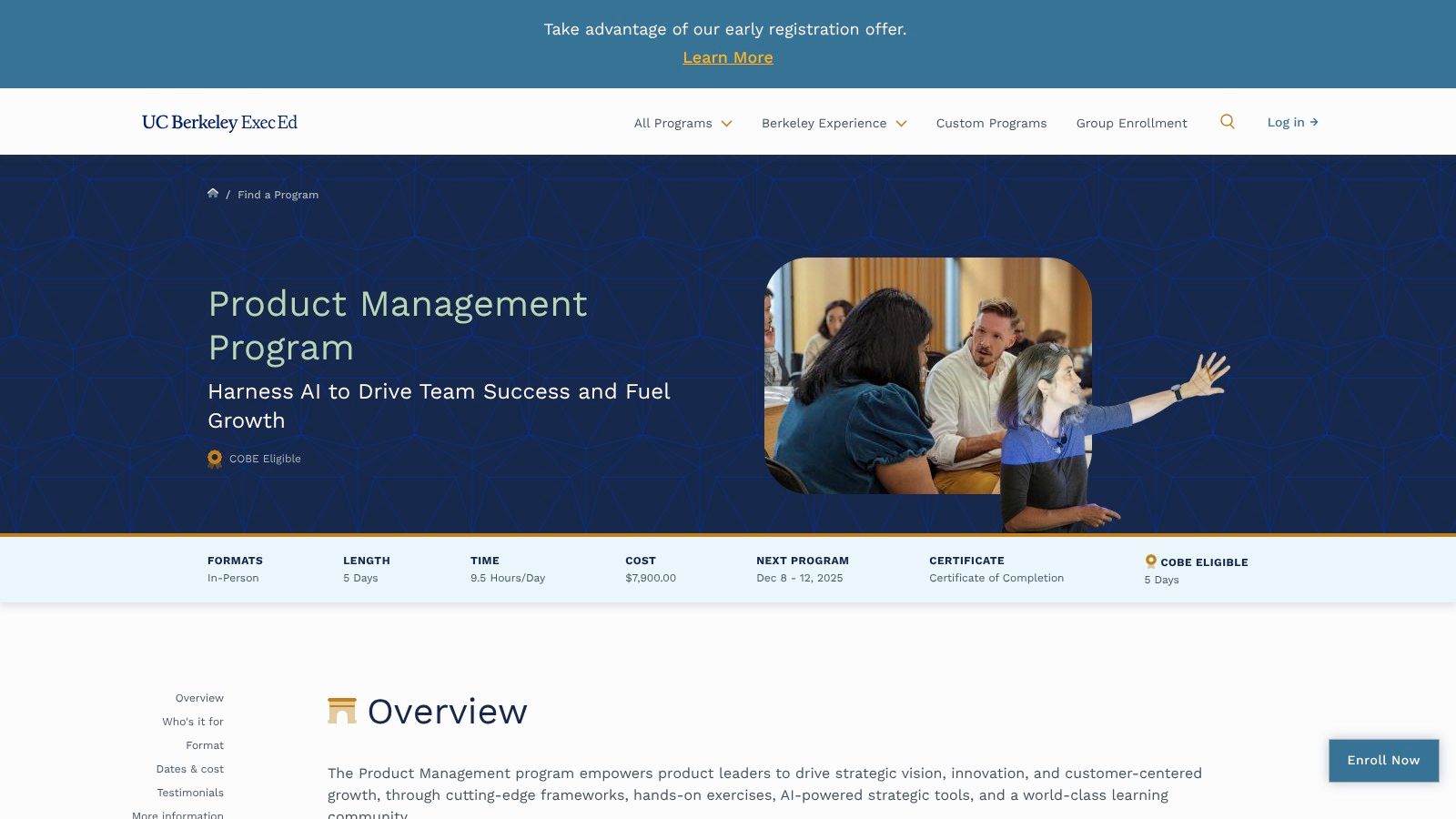The image size is (1456, 819).
Task: Click the hero photo of the classroom
Action: [926, 378]
